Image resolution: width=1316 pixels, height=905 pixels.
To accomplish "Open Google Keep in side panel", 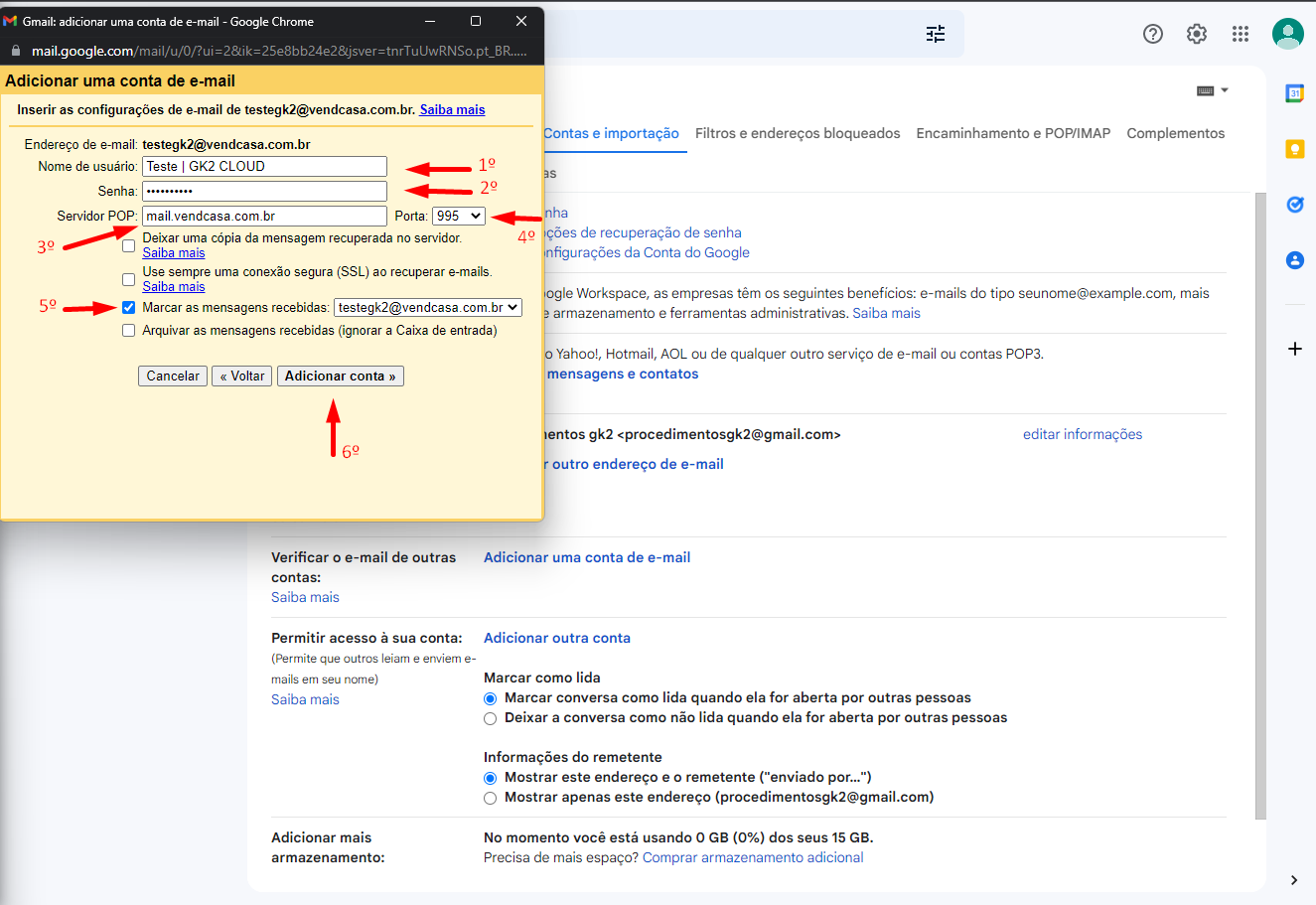I will click(x=1294, y=149).
